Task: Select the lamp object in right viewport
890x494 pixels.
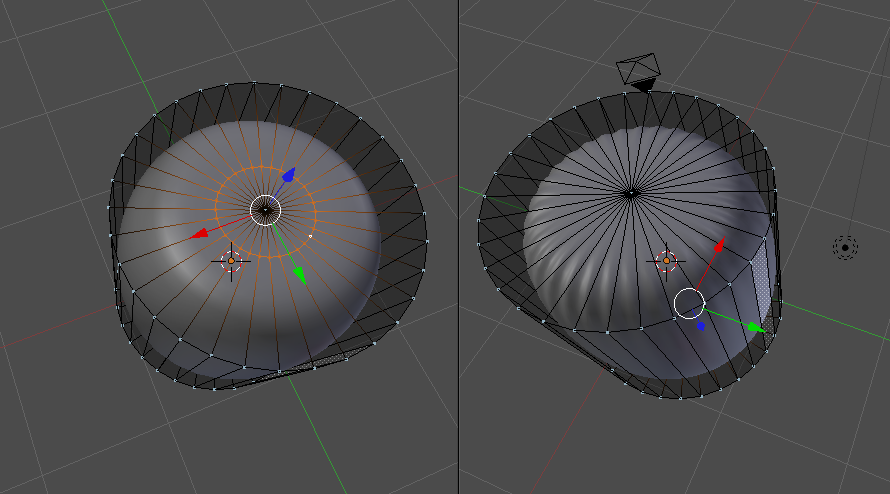Action: 845,248
